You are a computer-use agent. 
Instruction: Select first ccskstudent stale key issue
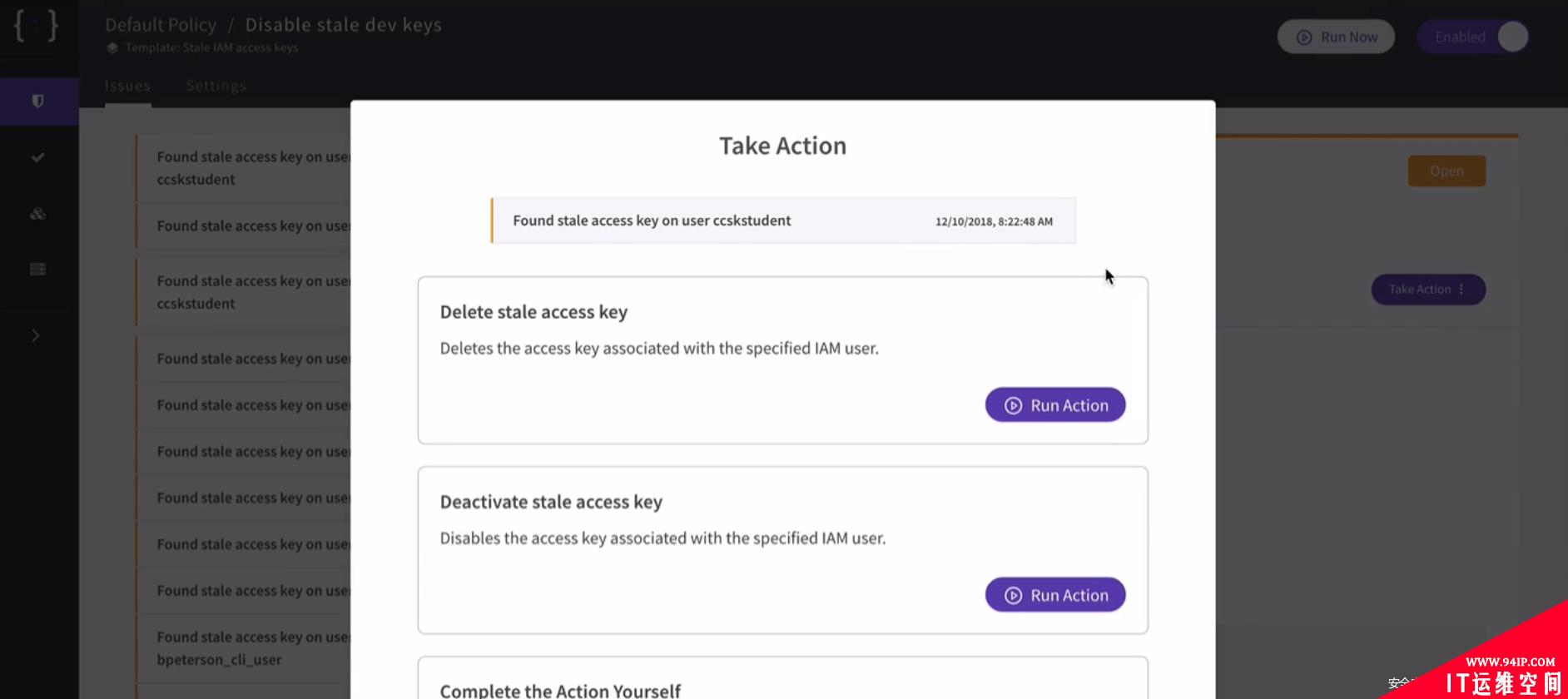point(244,168)
